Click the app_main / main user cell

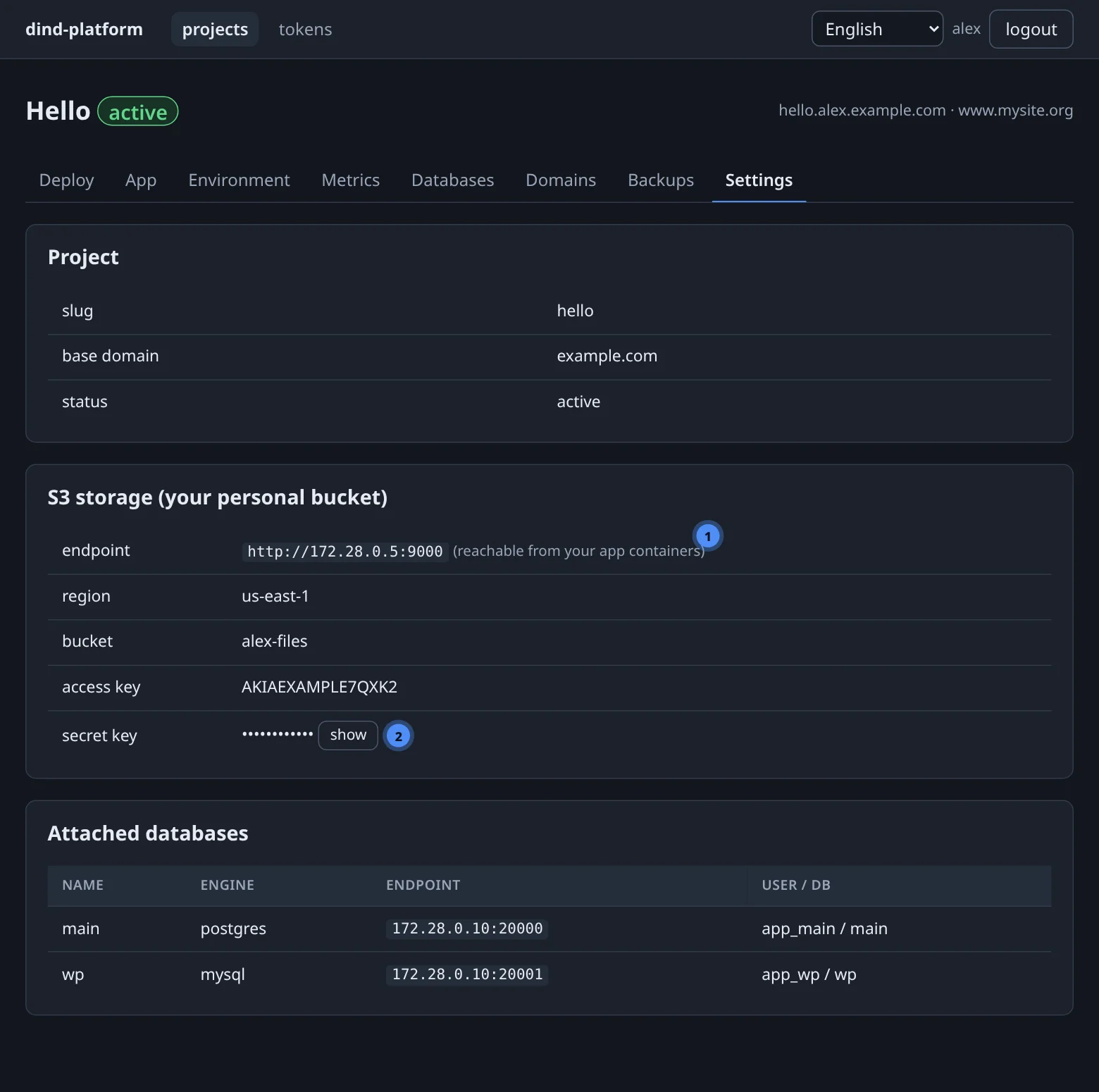pos(824,929)
